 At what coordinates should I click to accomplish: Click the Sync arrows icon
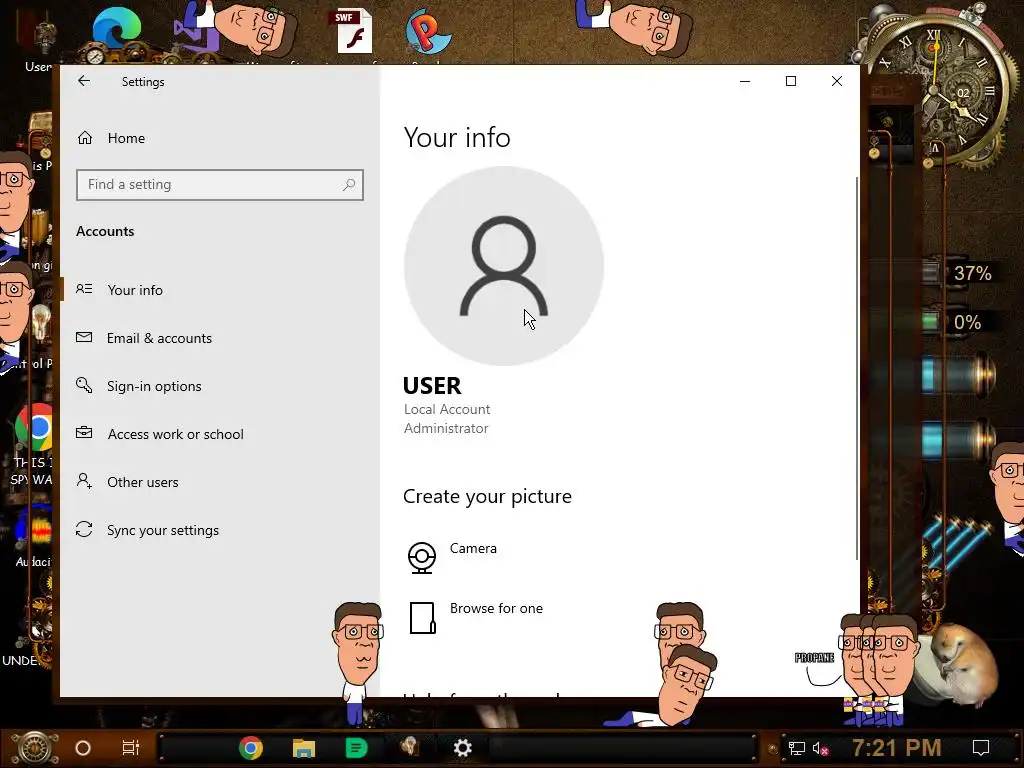coord(84,529)
